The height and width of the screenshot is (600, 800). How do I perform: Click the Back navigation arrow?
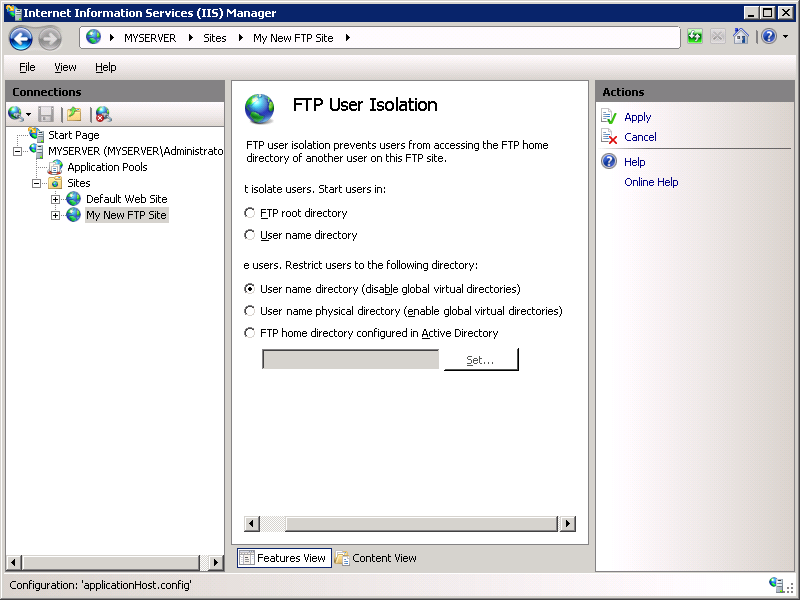tap(20, 38)
